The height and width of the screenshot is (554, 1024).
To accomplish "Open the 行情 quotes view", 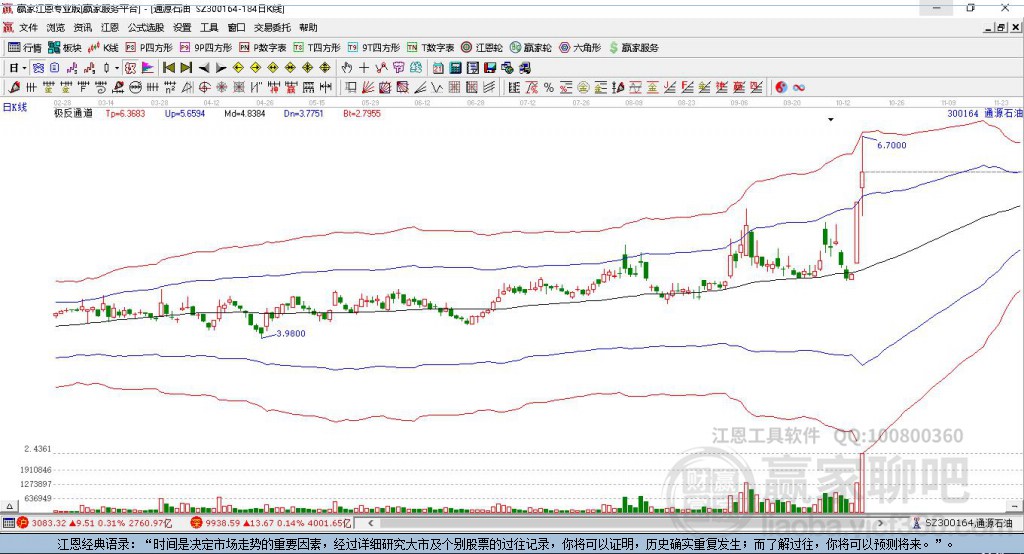I will point(25,48).
